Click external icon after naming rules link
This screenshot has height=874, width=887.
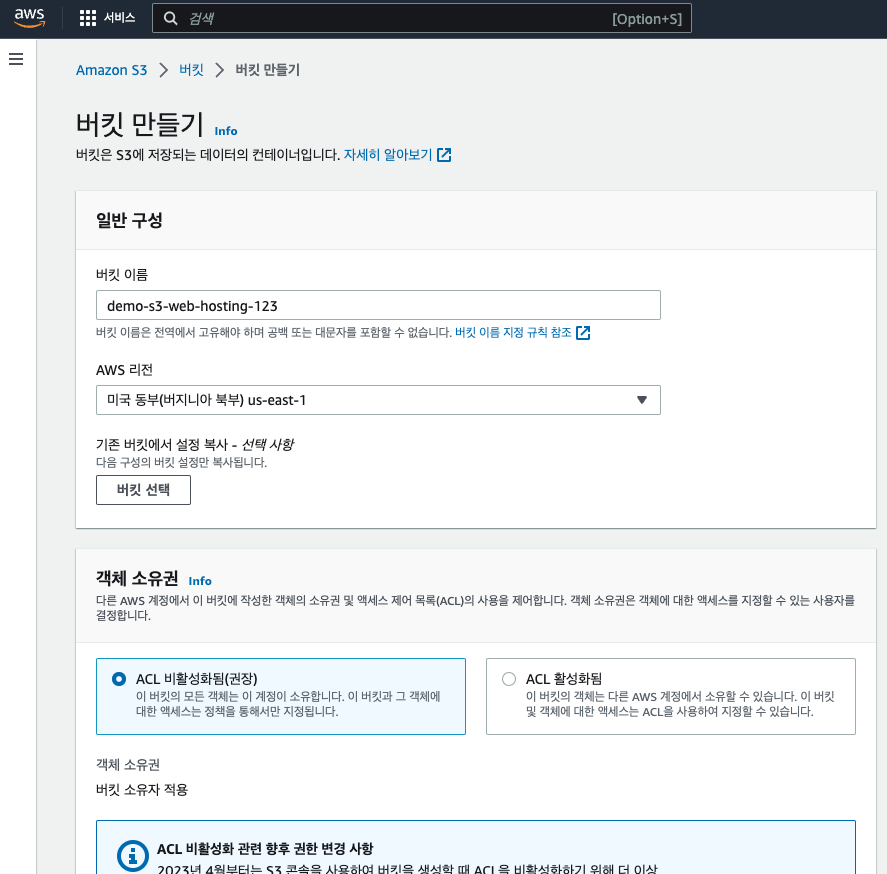coord(583,333)
